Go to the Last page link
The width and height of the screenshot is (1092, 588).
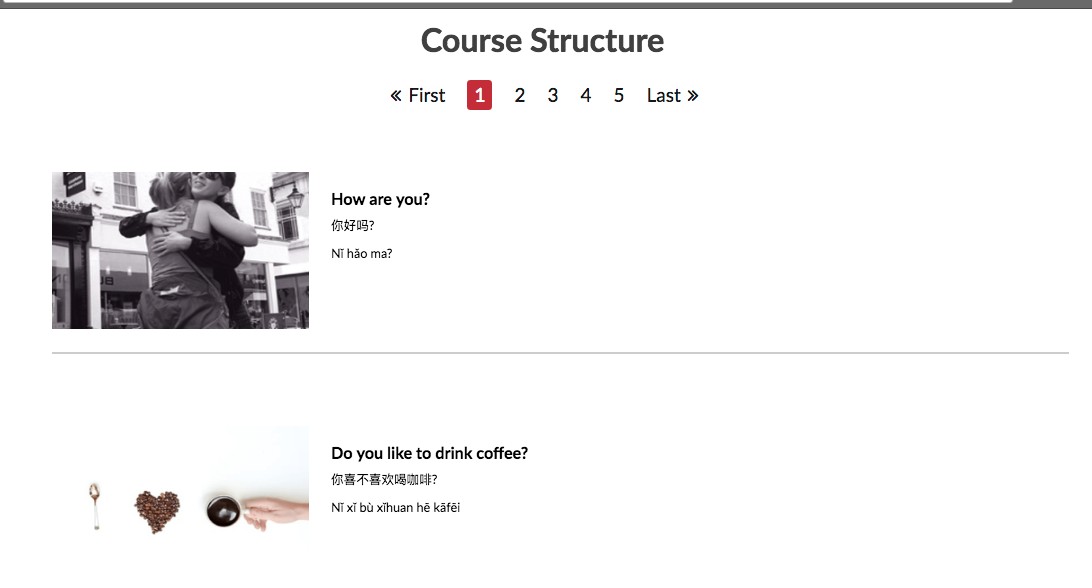[x=672, y=95]
